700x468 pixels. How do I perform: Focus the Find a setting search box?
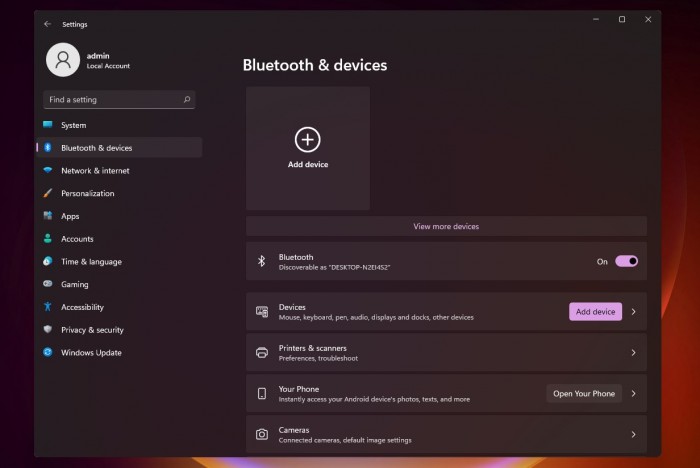[x=112, y=100]
